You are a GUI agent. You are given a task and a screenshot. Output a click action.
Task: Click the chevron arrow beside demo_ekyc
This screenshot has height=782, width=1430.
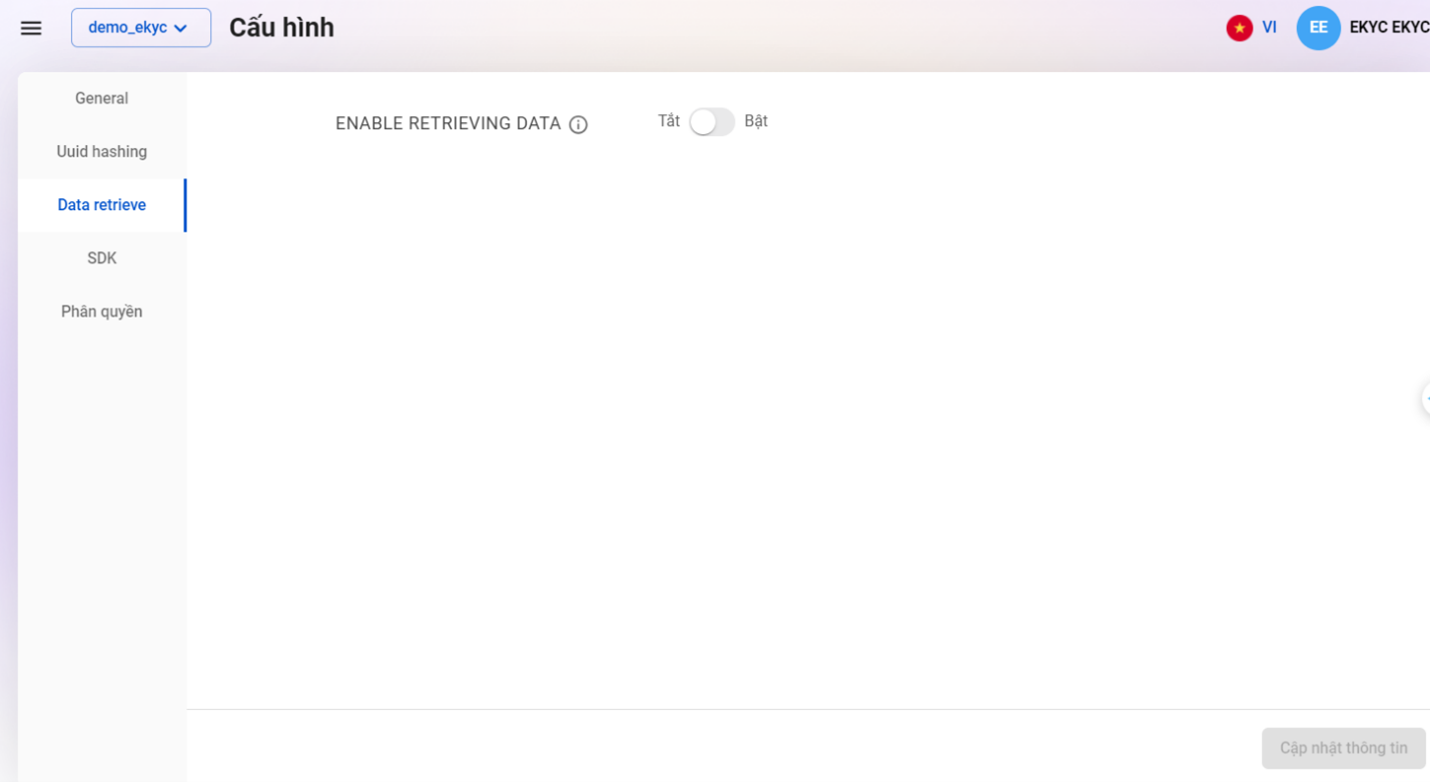[x=181, y=28]
